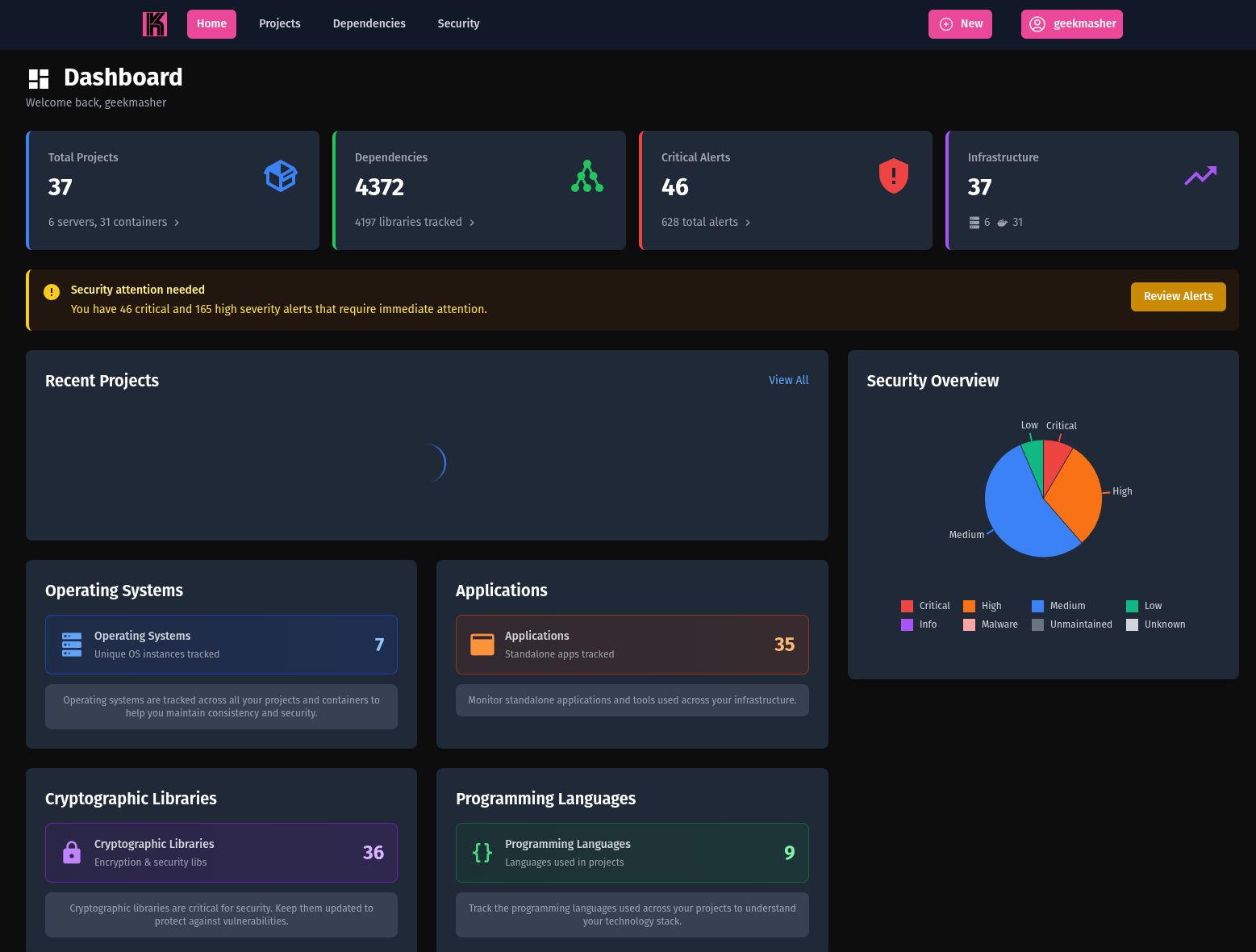Switch to the Security tab
The height and width of the screenshot is (952, 1256).
pos(458,23)
